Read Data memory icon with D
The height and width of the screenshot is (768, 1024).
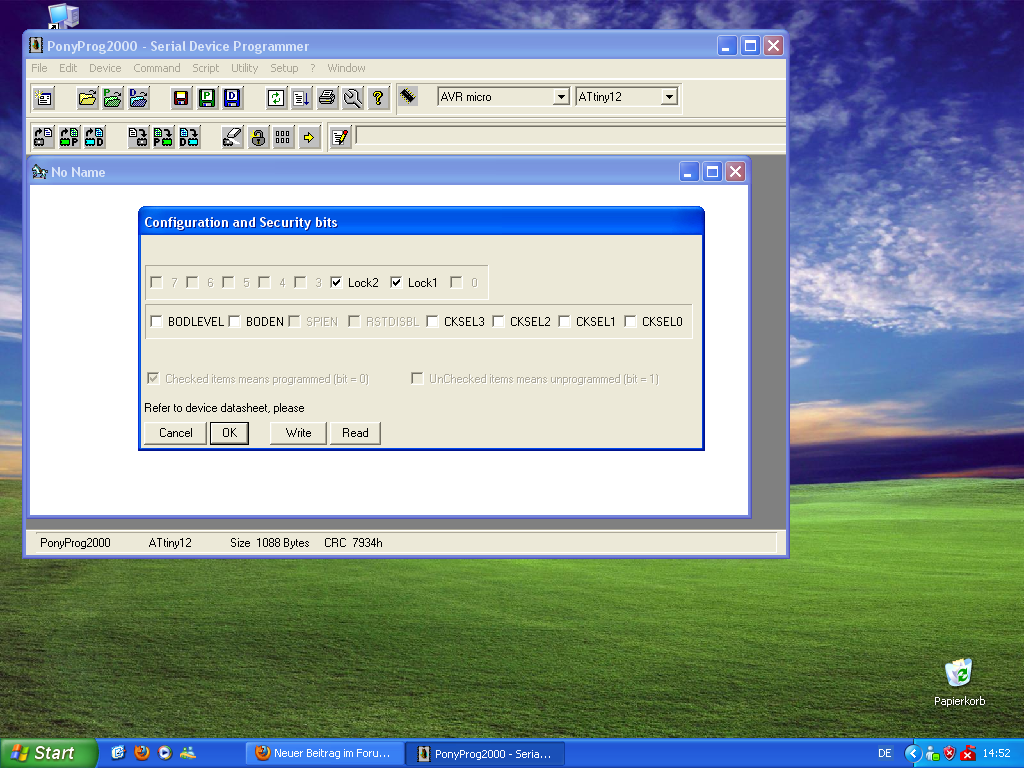[x=95, y=137]
